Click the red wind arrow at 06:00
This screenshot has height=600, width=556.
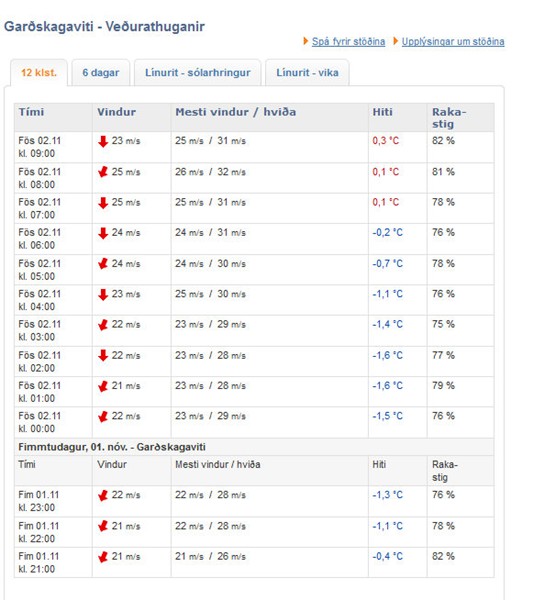point(103,233)
